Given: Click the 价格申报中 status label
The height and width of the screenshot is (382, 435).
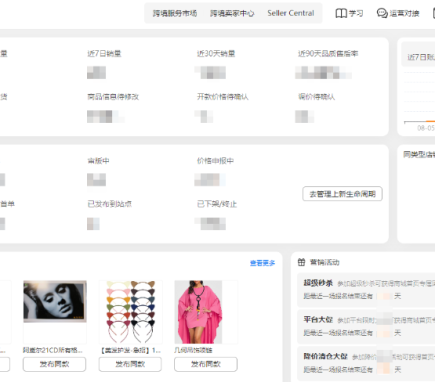Looking at the screenshot, I should [x=215, y=161].
